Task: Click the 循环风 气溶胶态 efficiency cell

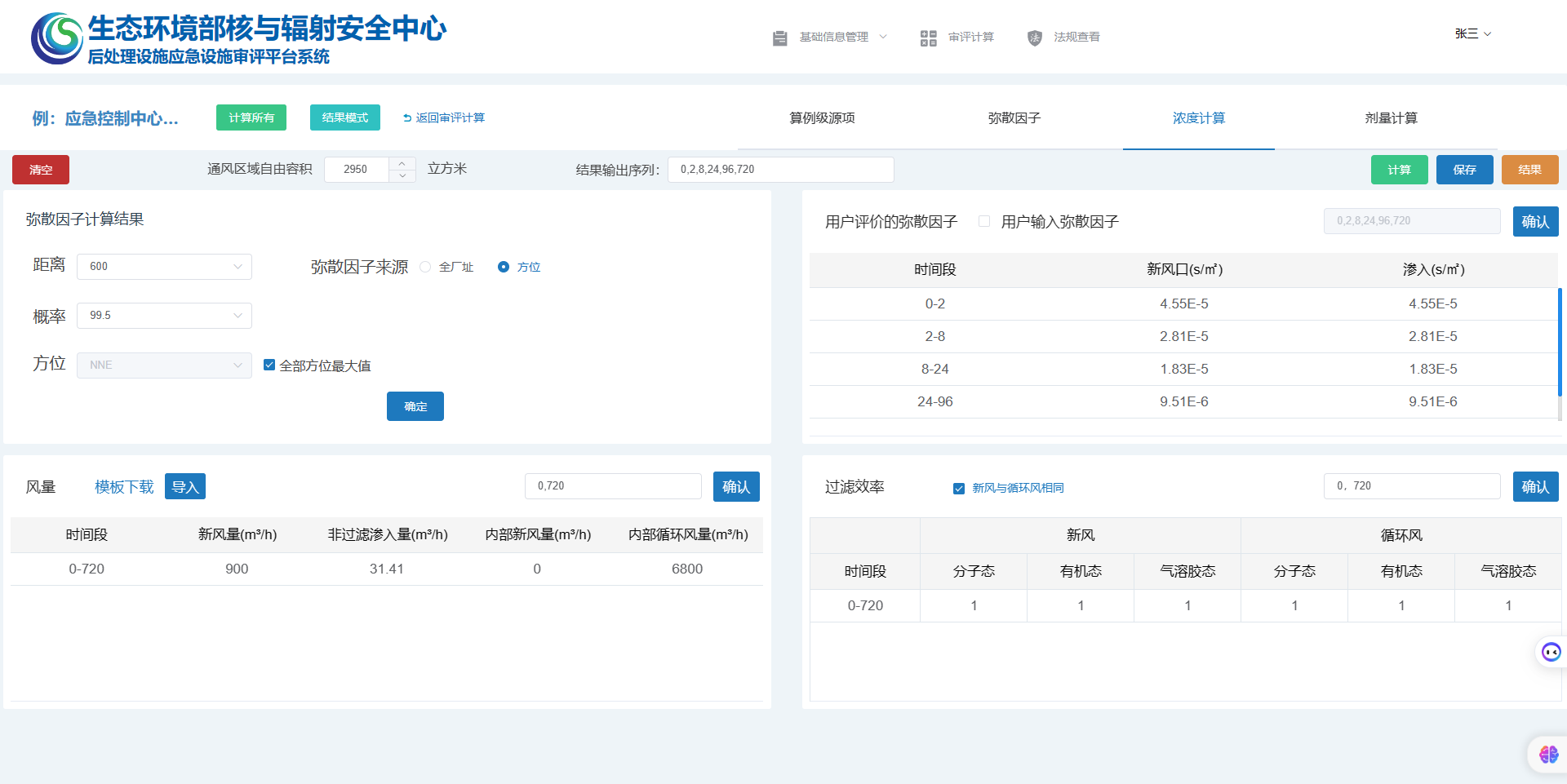Action: click(x=1508, y=606)
